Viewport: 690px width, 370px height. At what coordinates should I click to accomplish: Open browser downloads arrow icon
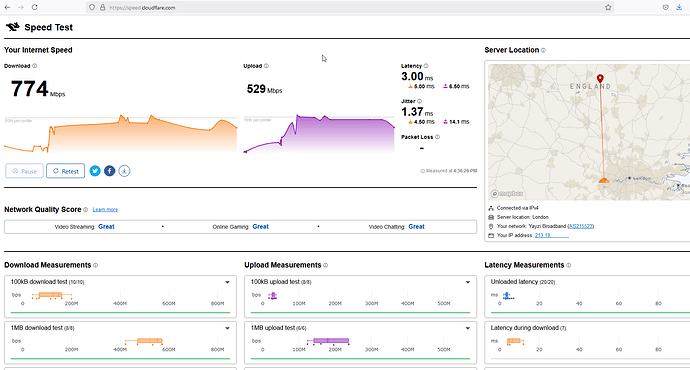pyautogui.click(x=679, y=7)
